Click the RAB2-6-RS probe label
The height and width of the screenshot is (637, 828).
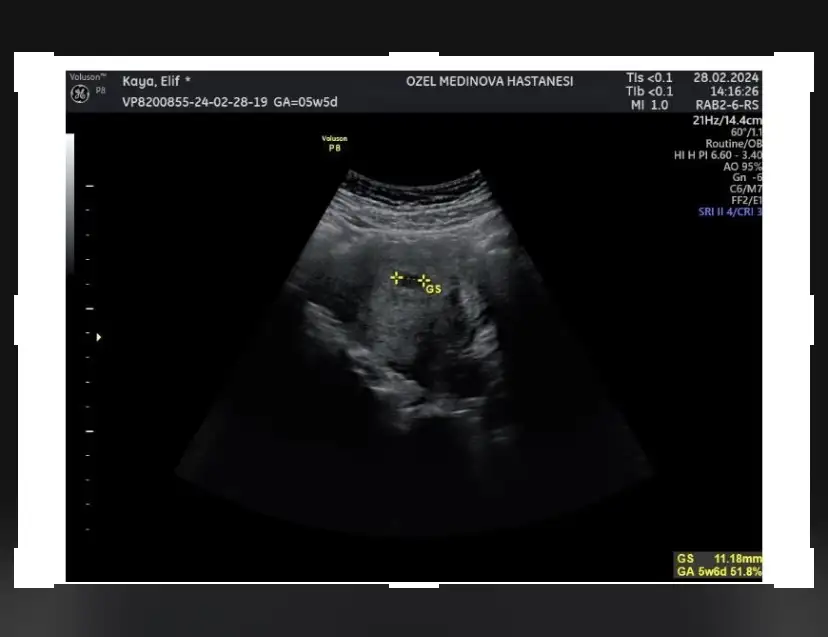click(x=728, y=104)
